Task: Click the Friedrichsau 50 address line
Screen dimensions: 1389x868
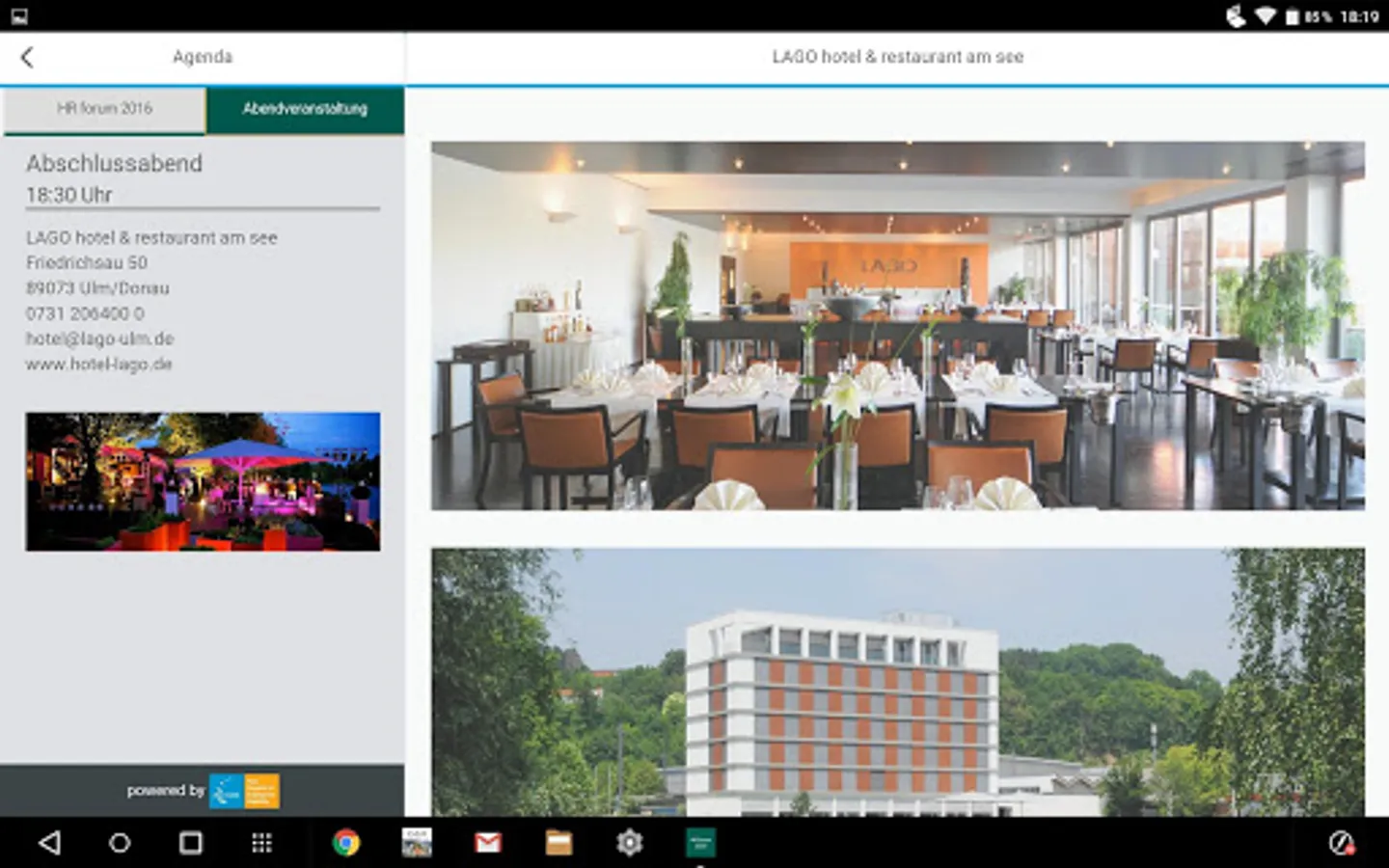Action: (87, 262)
